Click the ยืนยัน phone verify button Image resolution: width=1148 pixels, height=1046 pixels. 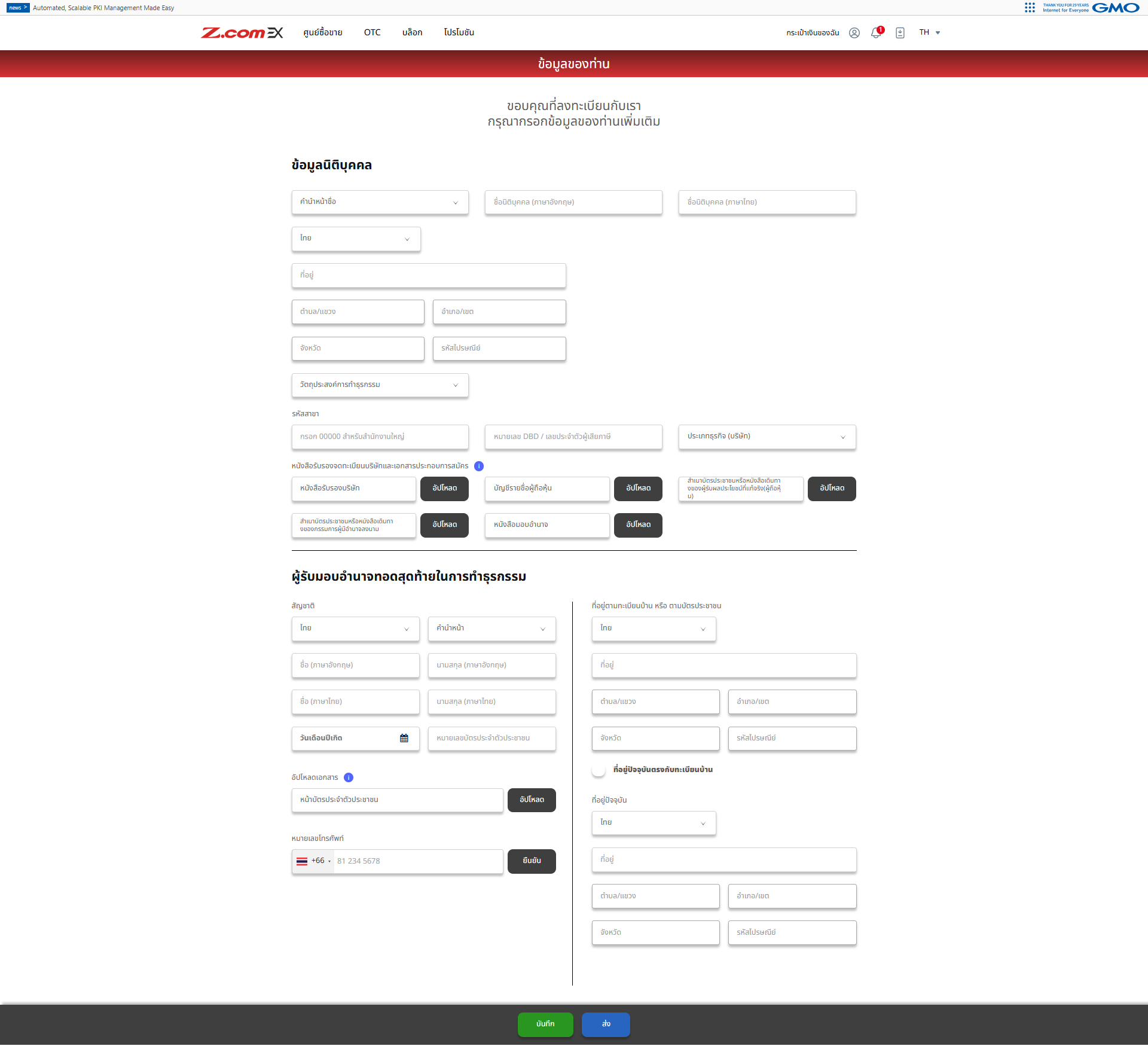click(532, 861)
